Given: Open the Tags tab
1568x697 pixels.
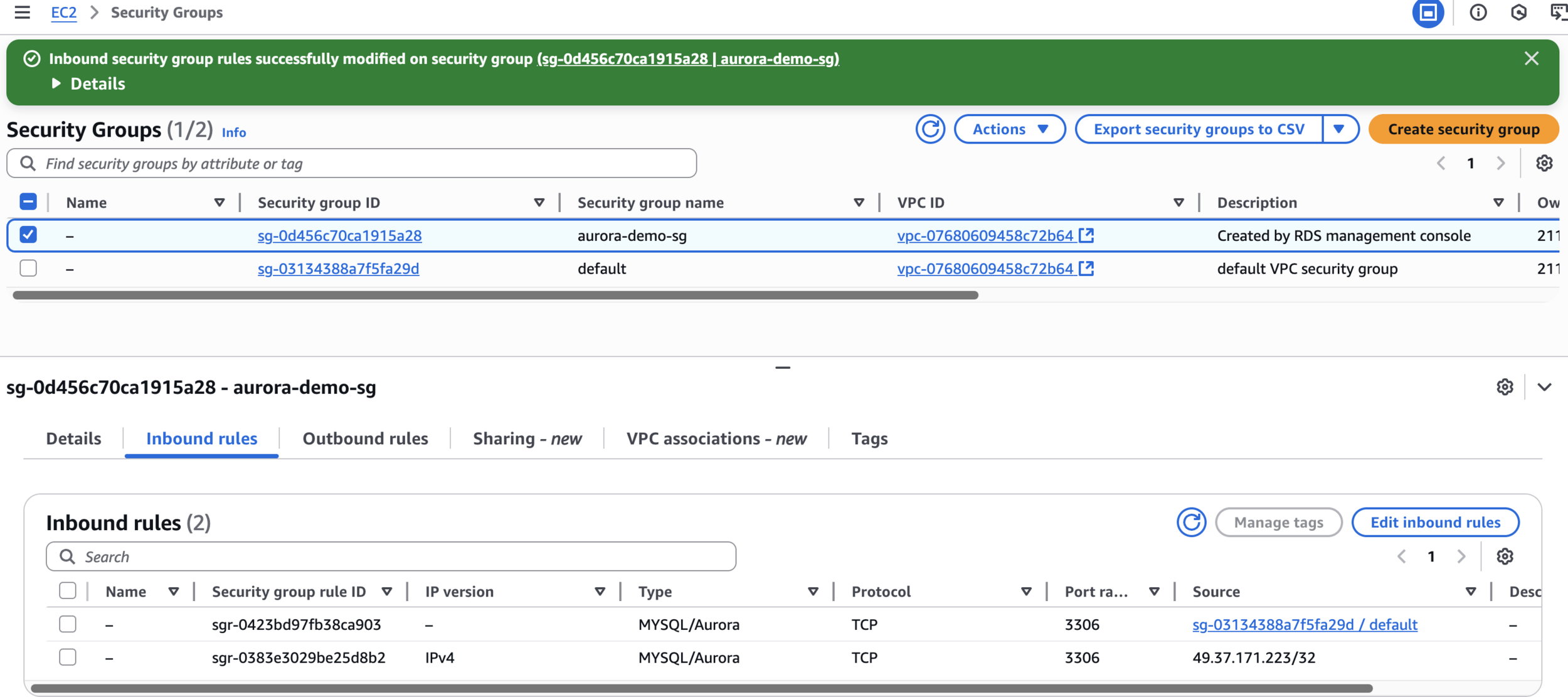Looking at the screenshot, I should click(869, 439).
